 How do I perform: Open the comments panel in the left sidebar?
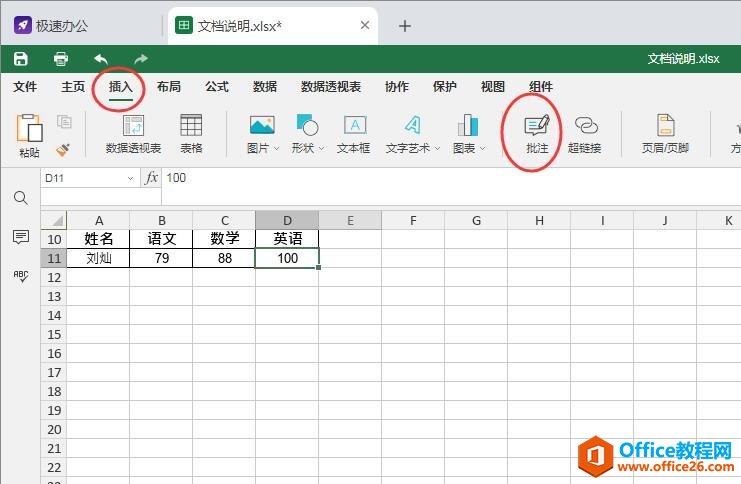21,236
